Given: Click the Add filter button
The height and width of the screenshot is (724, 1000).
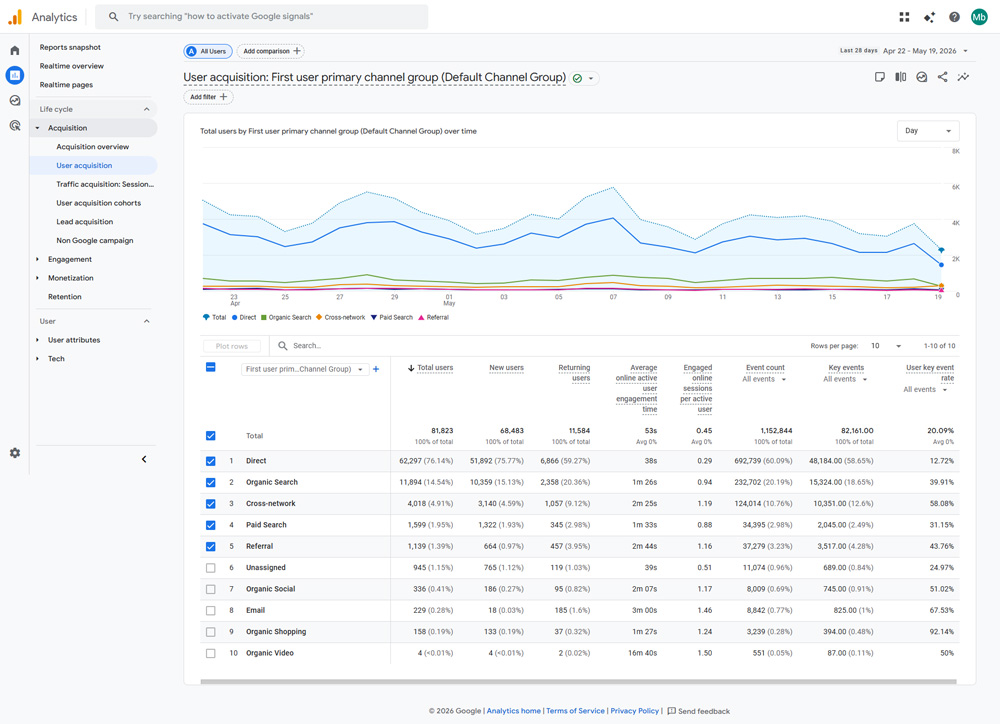Looking at the screenshot, I should 209,97.
